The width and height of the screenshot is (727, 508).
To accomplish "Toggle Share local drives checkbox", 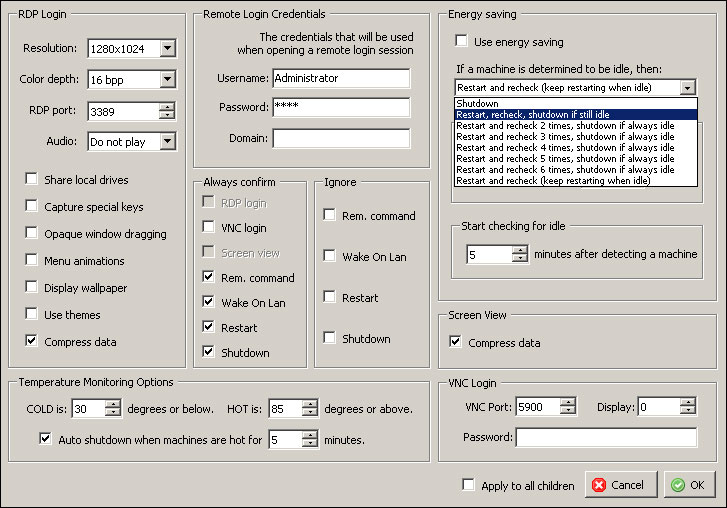I will pos(32,180).
